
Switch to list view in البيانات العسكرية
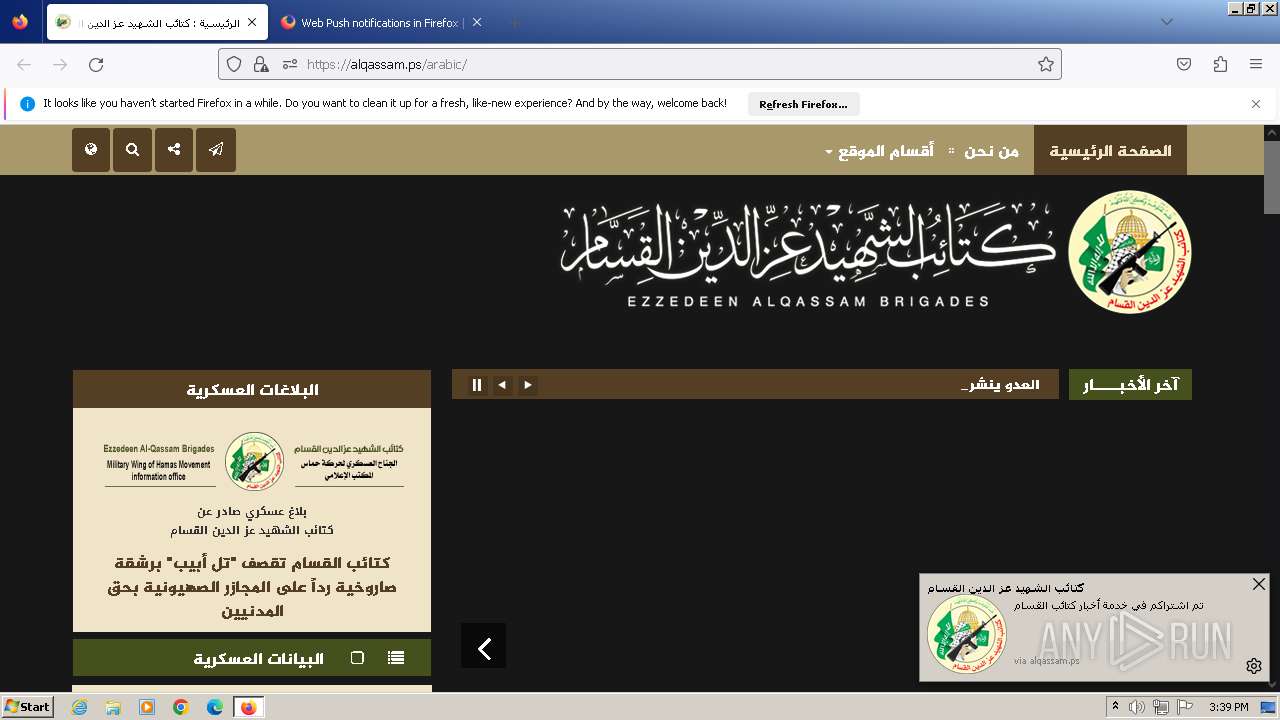tap(396, 658)
